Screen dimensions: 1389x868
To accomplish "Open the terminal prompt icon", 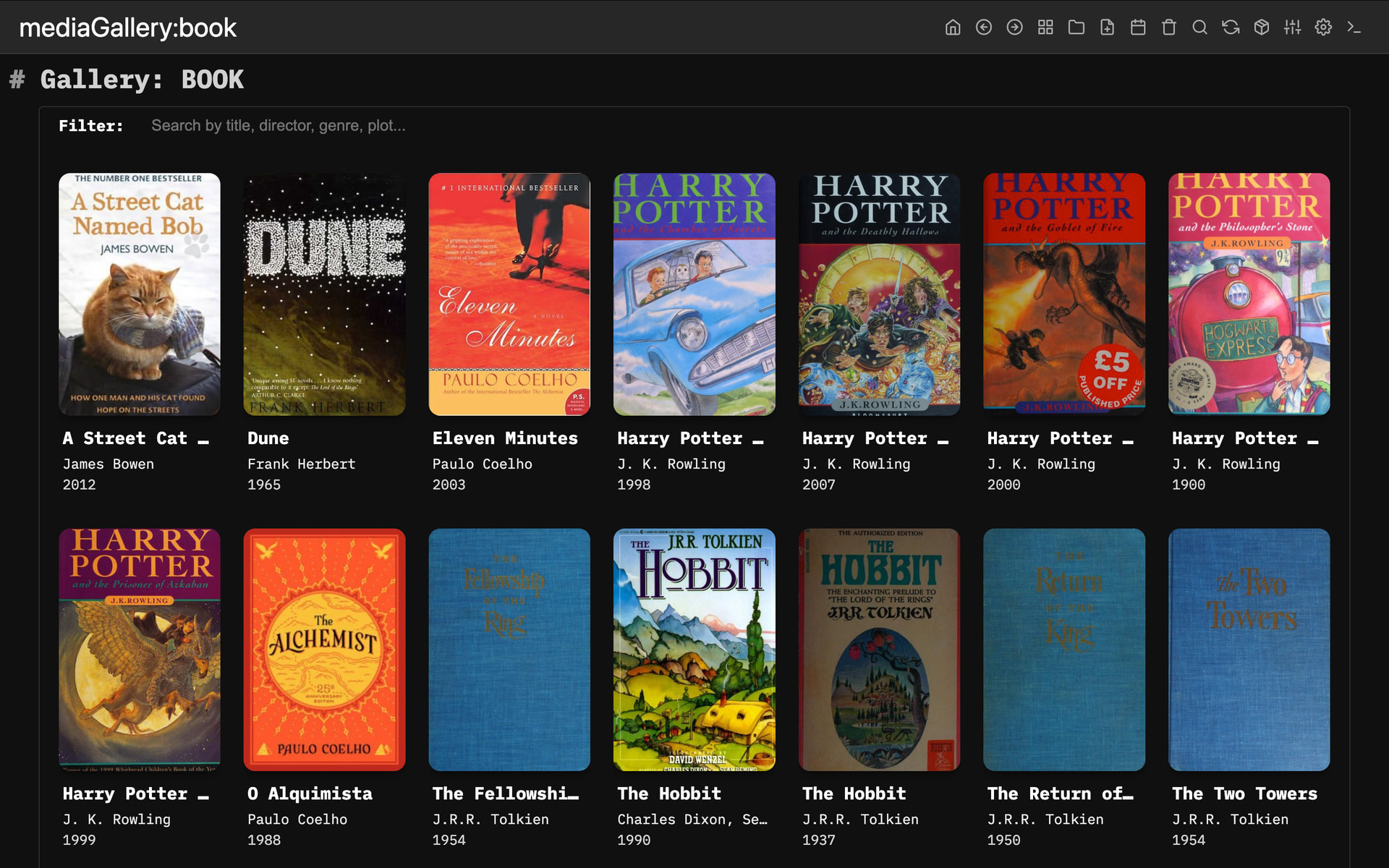I will tap(1354, 27).
